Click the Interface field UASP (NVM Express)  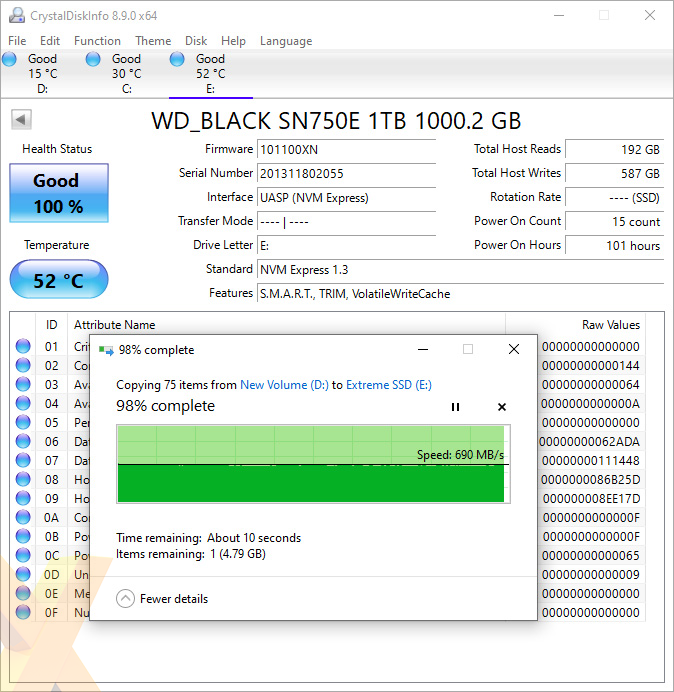tap(346, 197)
